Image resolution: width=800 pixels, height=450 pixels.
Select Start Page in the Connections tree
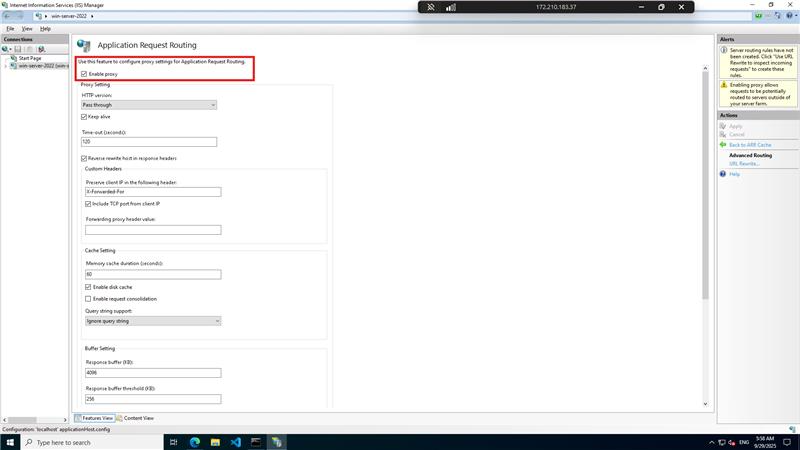(30, 59)
